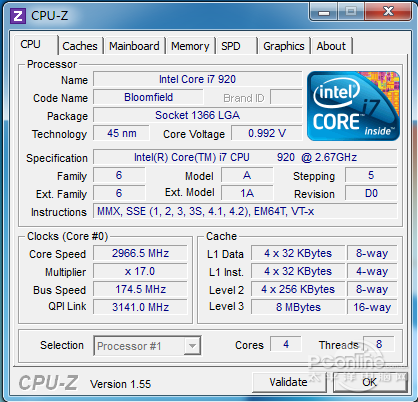Click the Core Speed value field
418x402 pixels.
140,253
